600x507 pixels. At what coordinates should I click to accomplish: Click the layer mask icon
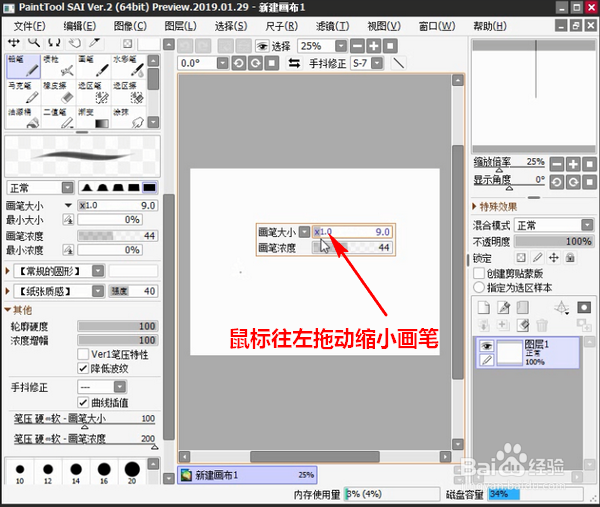point(584,307)
